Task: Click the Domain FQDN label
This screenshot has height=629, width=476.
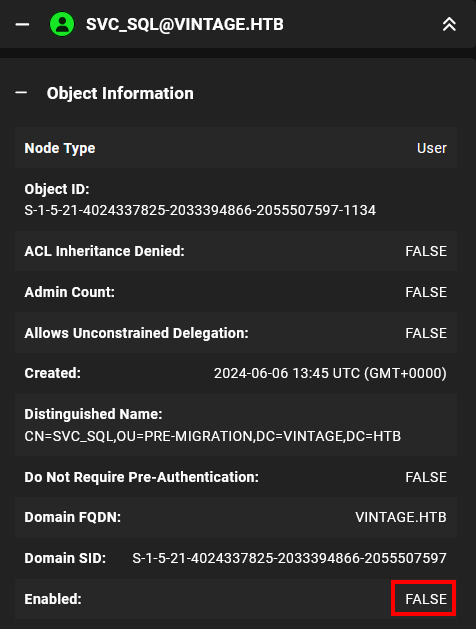Action: click(x=73, y=517)
